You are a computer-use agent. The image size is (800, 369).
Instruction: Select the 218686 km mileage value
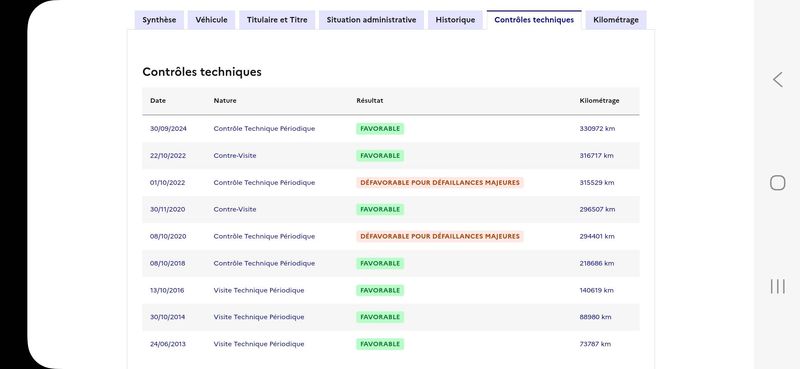tap(597, 263)
